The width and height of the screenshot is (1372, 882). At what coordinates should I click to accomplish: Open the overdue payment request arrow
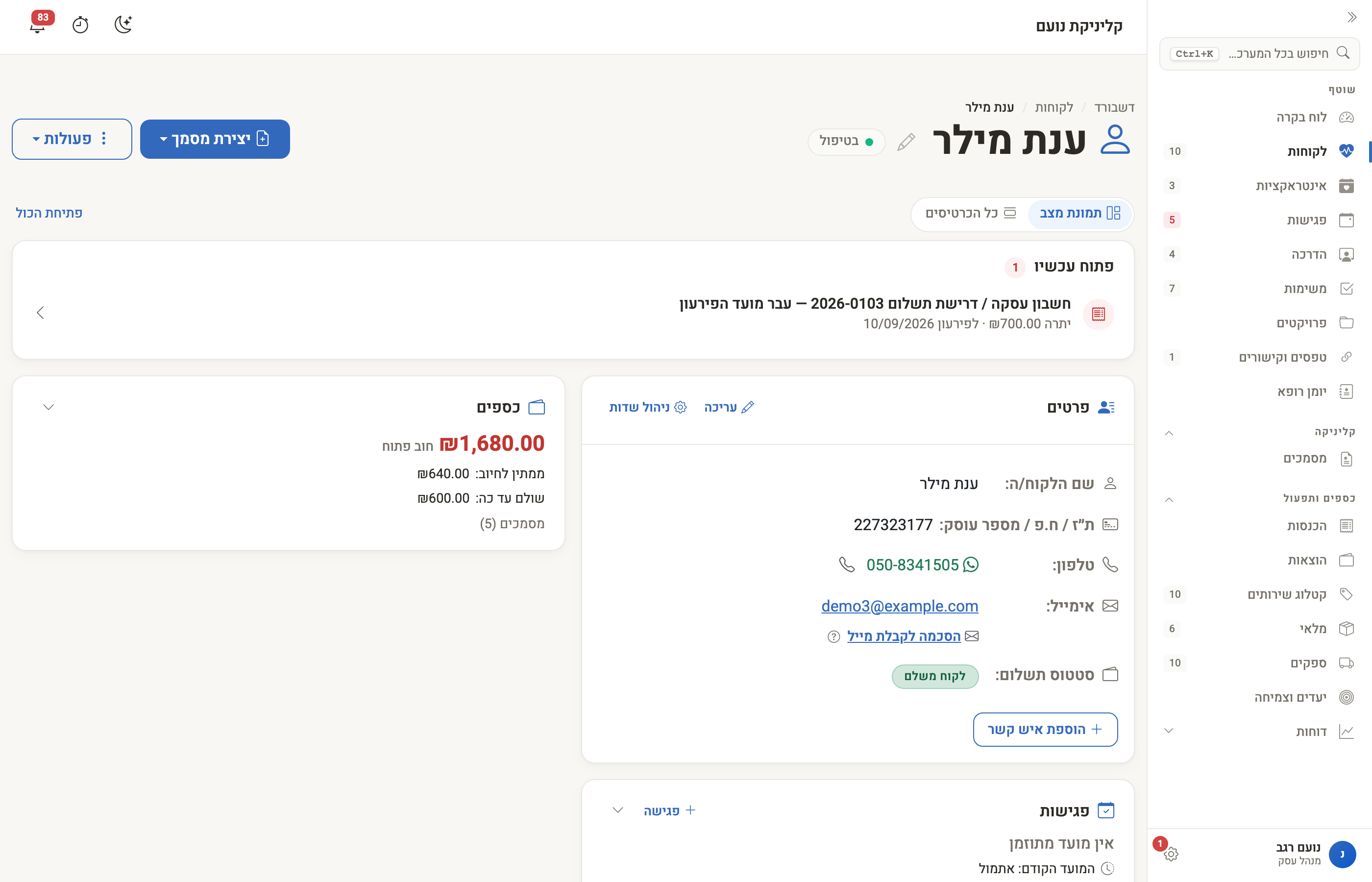[40, 313]
